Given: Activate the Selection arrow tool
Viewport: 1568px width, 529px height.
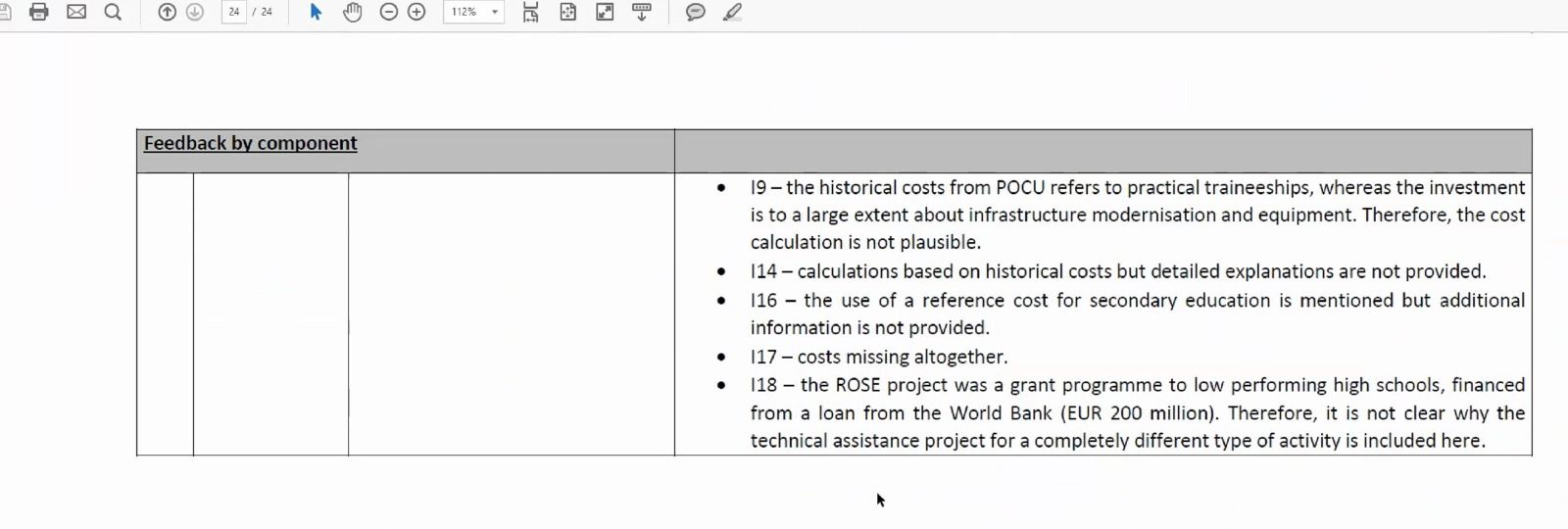Looking at the screenshot, I should pos(316,12).
